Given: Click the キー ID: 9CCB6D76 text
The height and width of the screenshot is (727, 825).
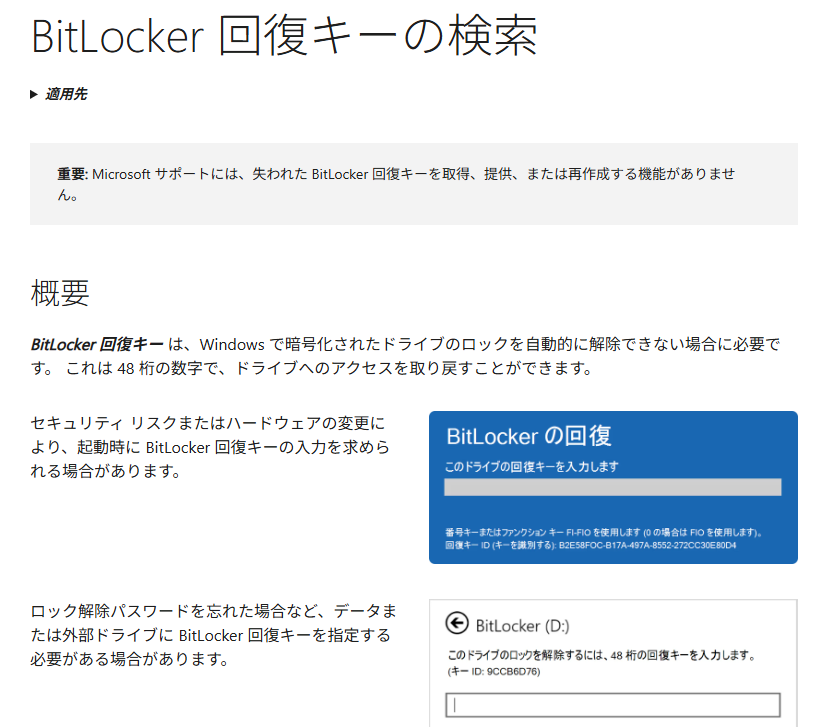Looking at the screenshot, I should [494, 672].
